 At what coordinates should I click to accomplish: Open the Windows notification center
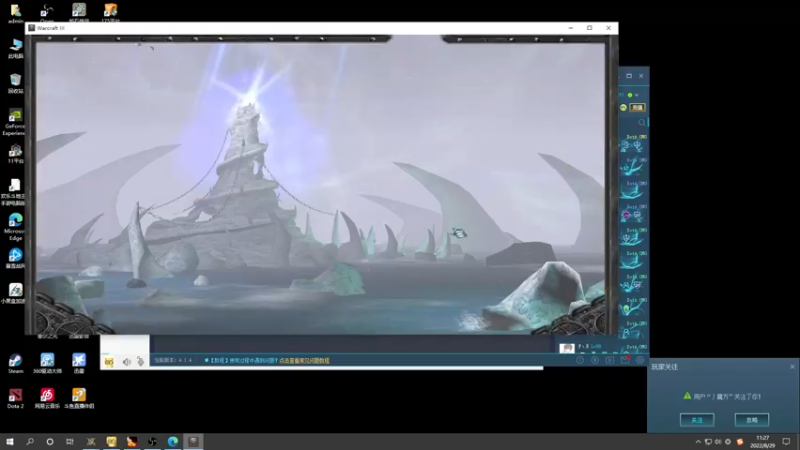pos(786,442)
